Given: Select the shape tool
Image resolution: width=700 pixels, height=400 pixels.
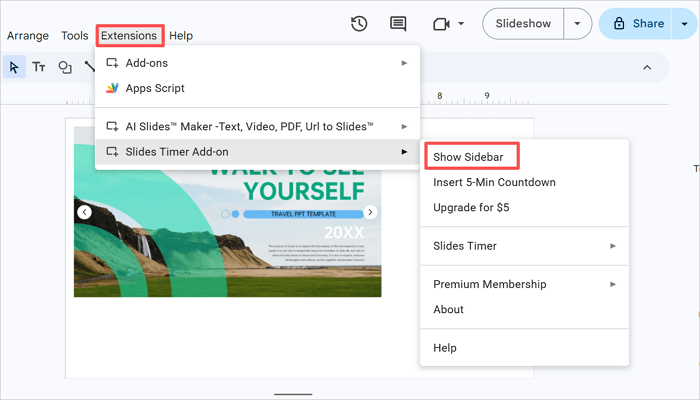Looking at the screenshot, I should click(x=65, y=67).
